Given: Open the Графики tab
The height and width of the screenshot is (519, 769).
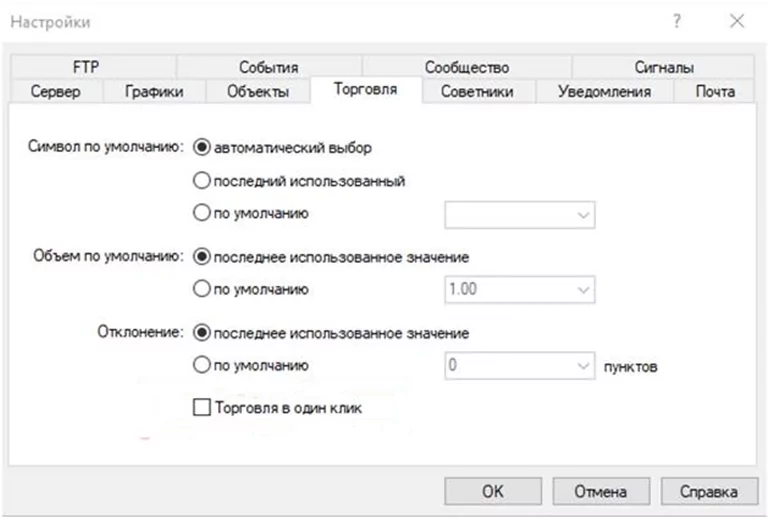Looking at the screenshot, I should click(x=154, y=91).
